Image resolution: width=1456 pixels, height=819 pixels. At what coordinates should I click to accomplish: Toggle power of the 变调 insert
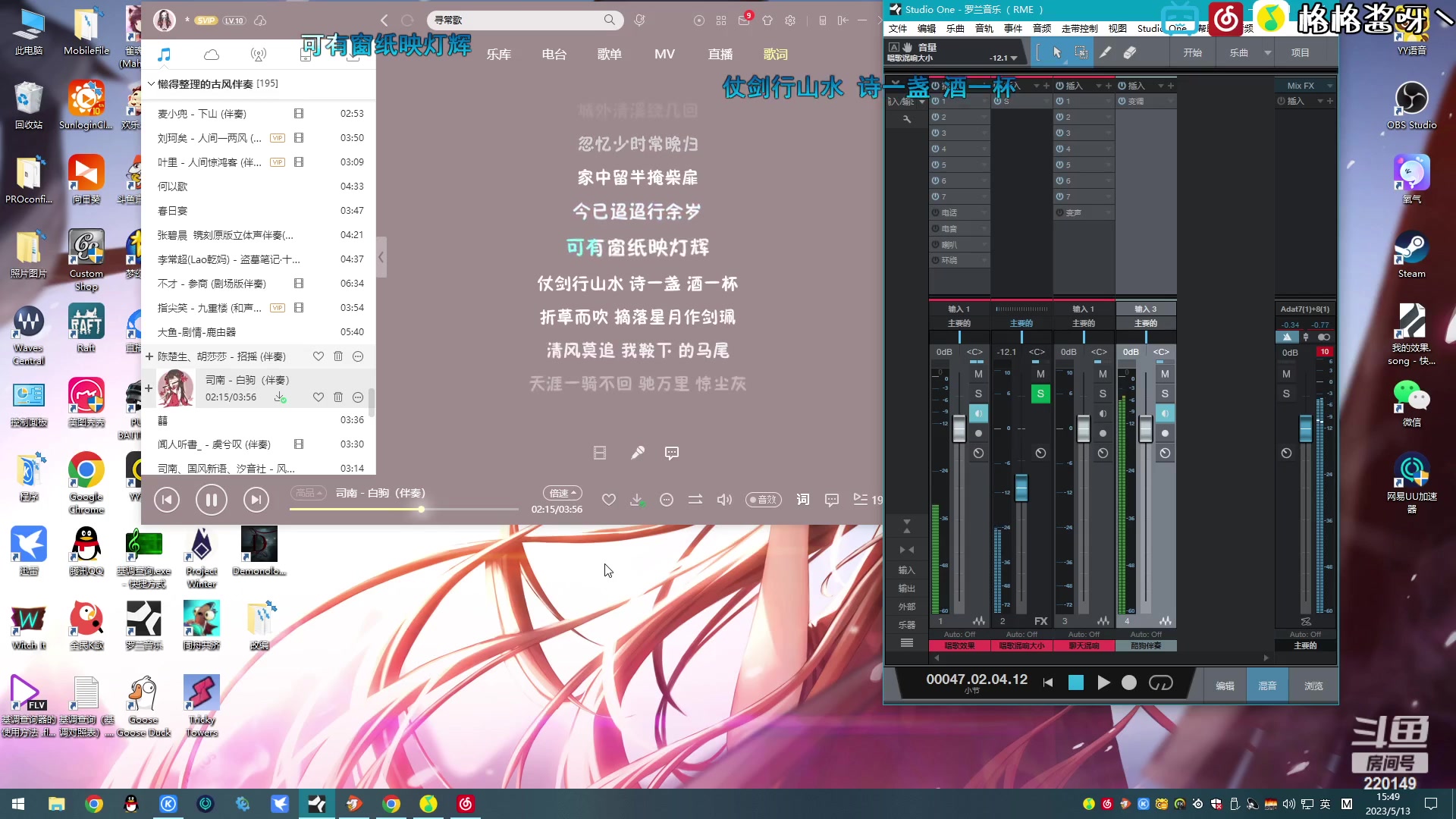[x=1122, y=102]
